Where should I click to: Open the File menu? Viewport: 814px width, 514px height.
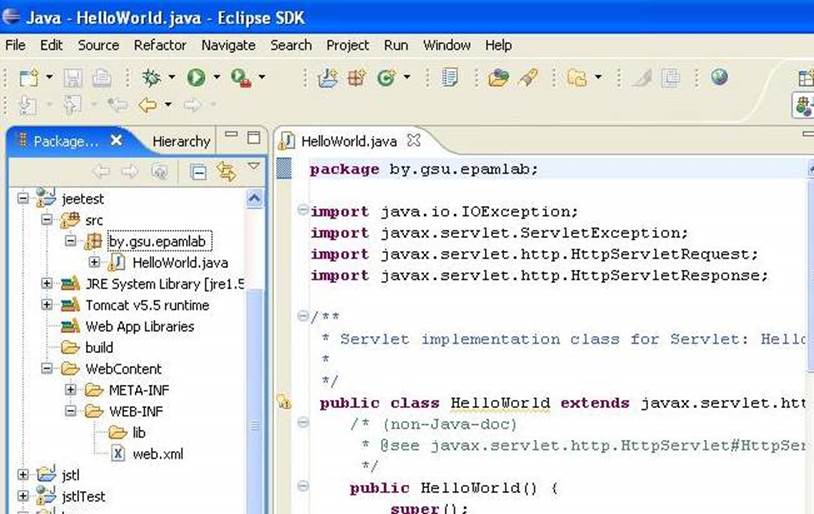tap(15, 46)
